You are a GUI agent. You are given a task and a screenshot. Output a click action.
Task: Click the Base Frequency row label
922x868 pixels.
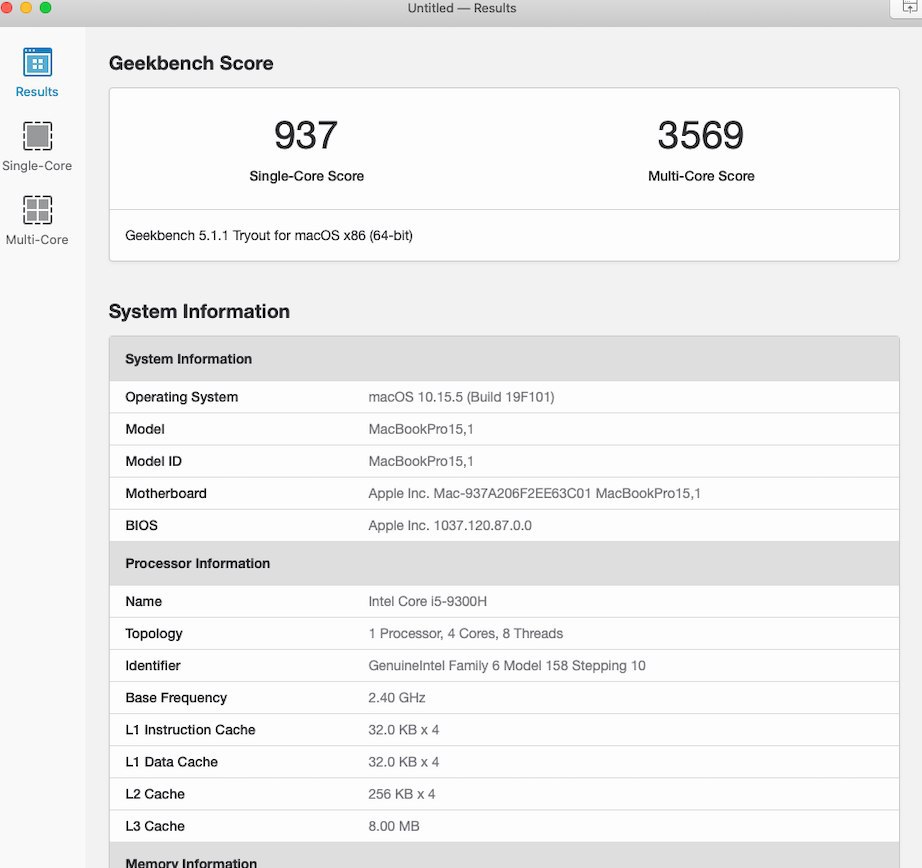pos(176,697)
